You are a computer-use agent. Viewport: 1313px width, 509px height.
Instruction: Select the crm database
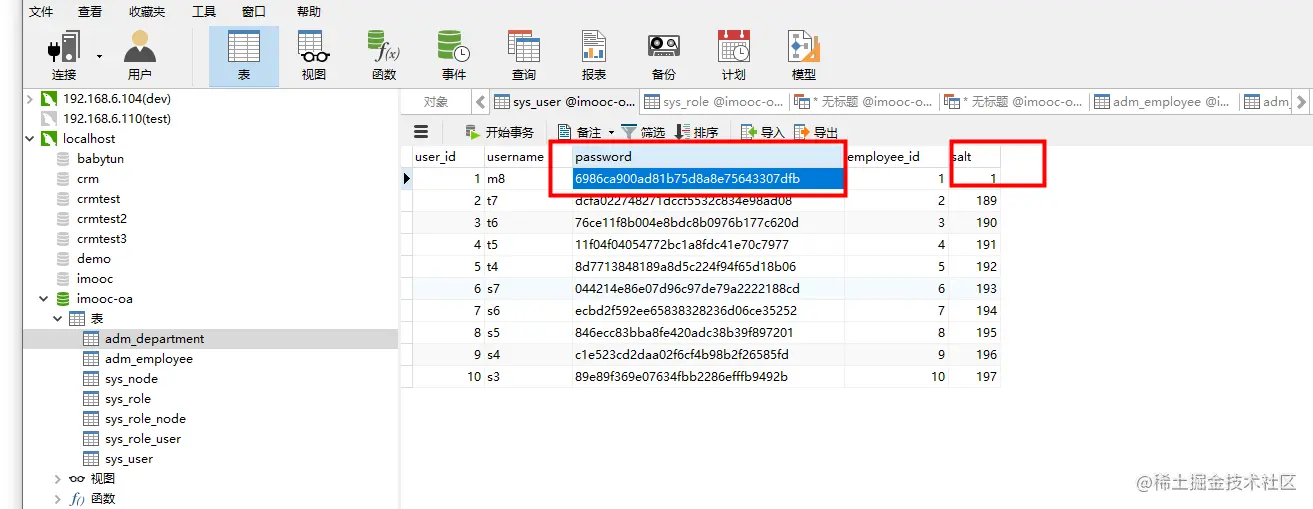pos(88,179)
